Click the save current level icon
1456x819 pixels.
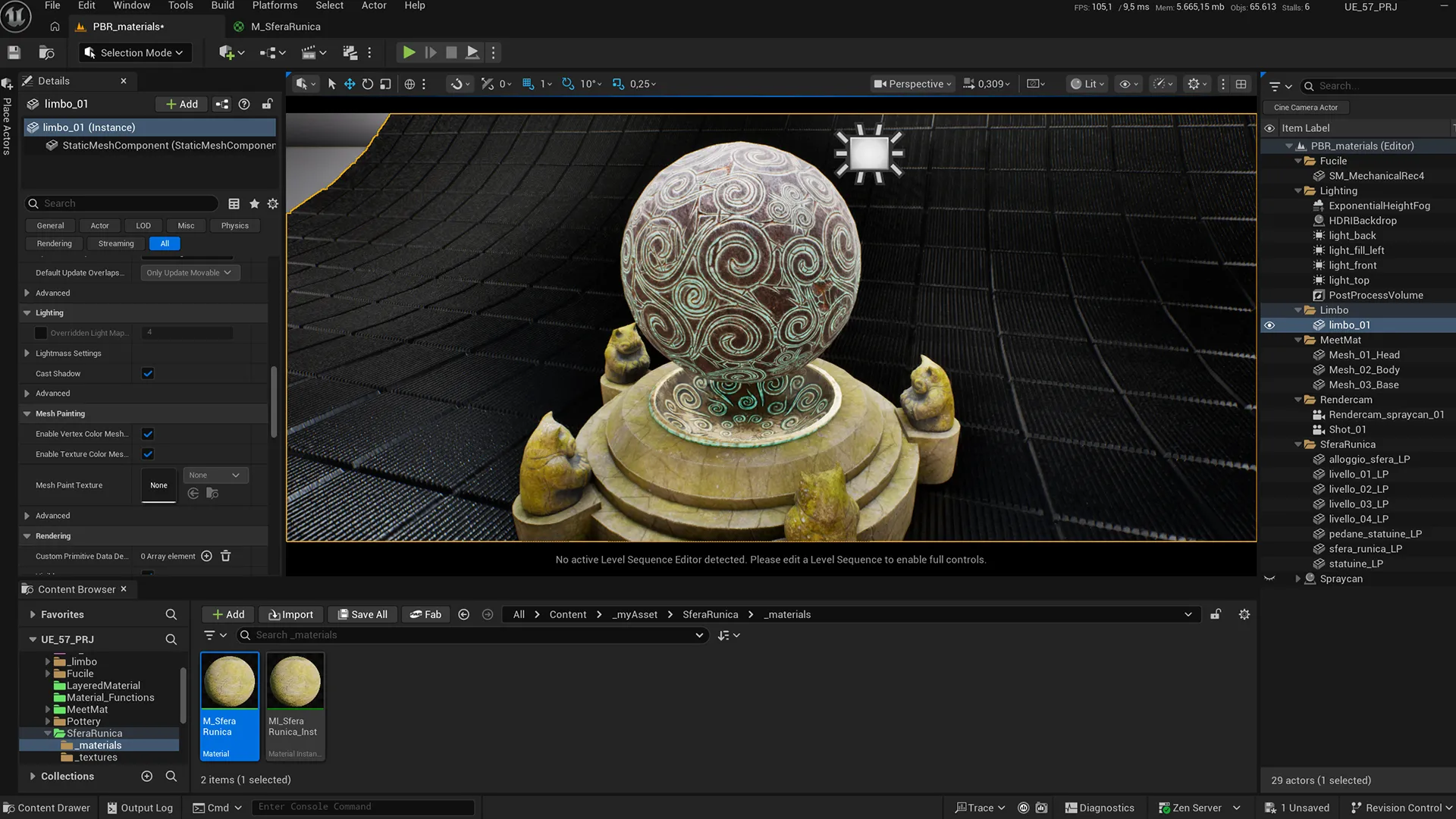14,52
